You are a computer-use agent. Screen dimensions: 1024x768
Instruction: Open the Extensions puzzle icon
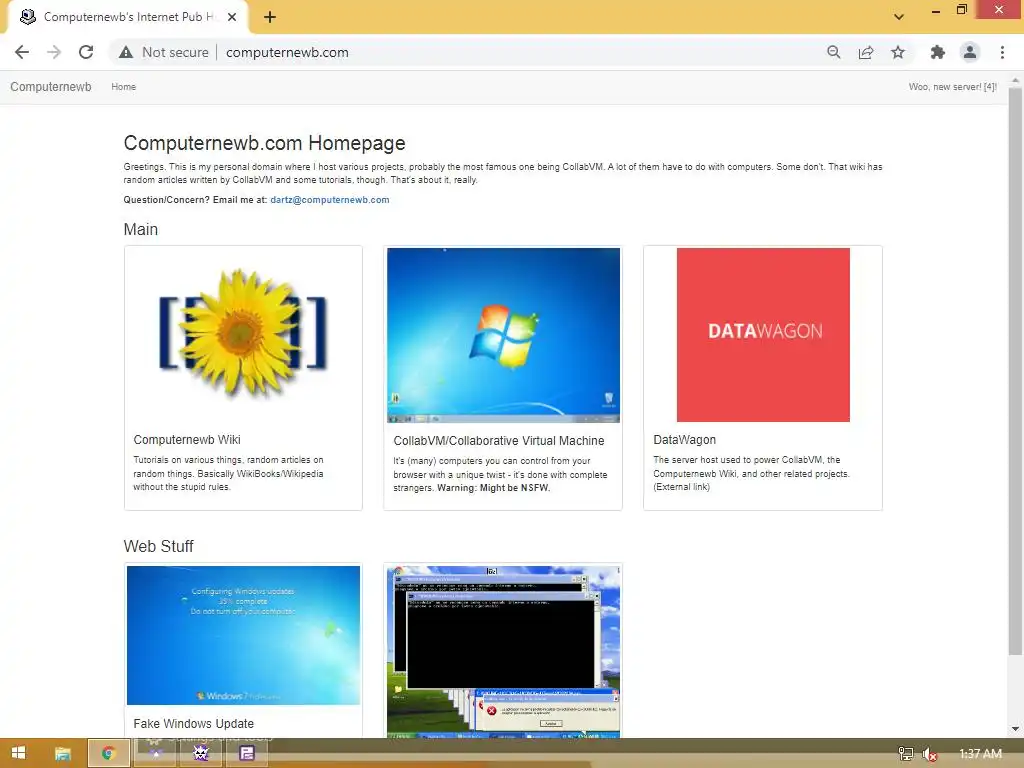click(x=938, y=52)
